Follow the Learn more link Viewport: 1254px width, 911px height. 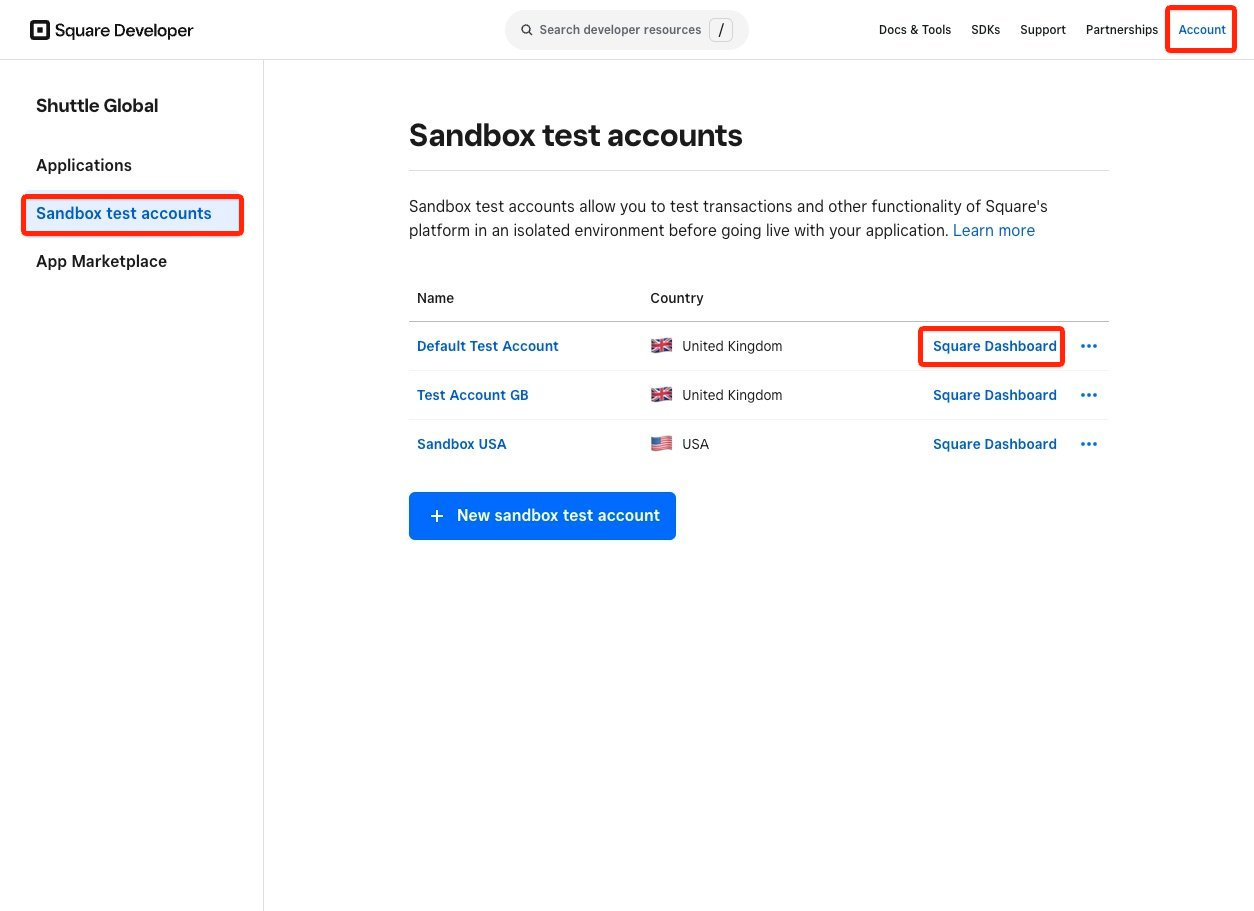point(993,231)
